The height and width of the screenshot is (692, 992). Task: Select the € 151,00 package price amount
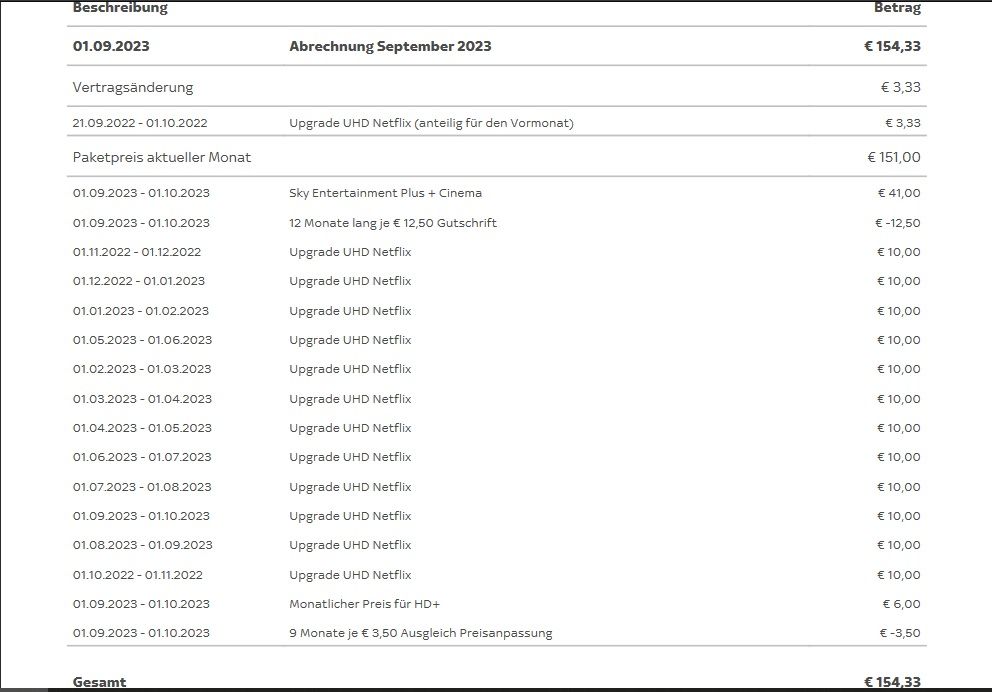point(893,157)
